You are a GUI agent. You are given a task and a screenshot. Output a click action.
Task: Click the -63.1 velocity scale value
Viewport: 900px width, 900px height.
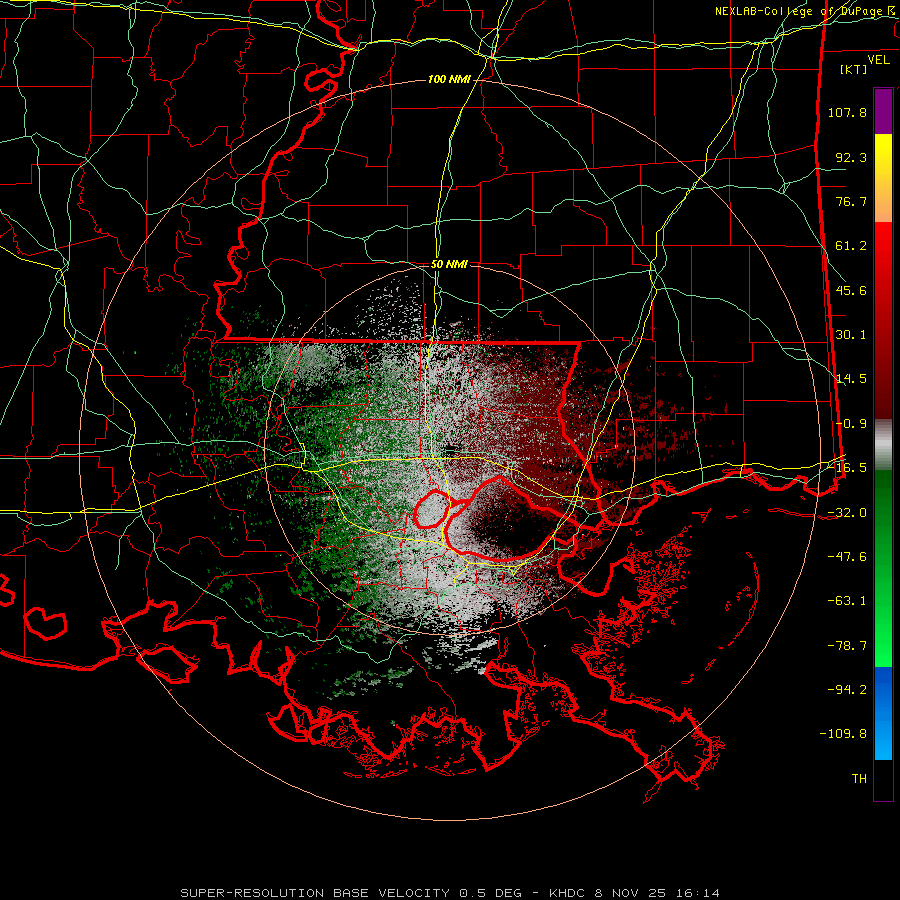tap(847, 601)
